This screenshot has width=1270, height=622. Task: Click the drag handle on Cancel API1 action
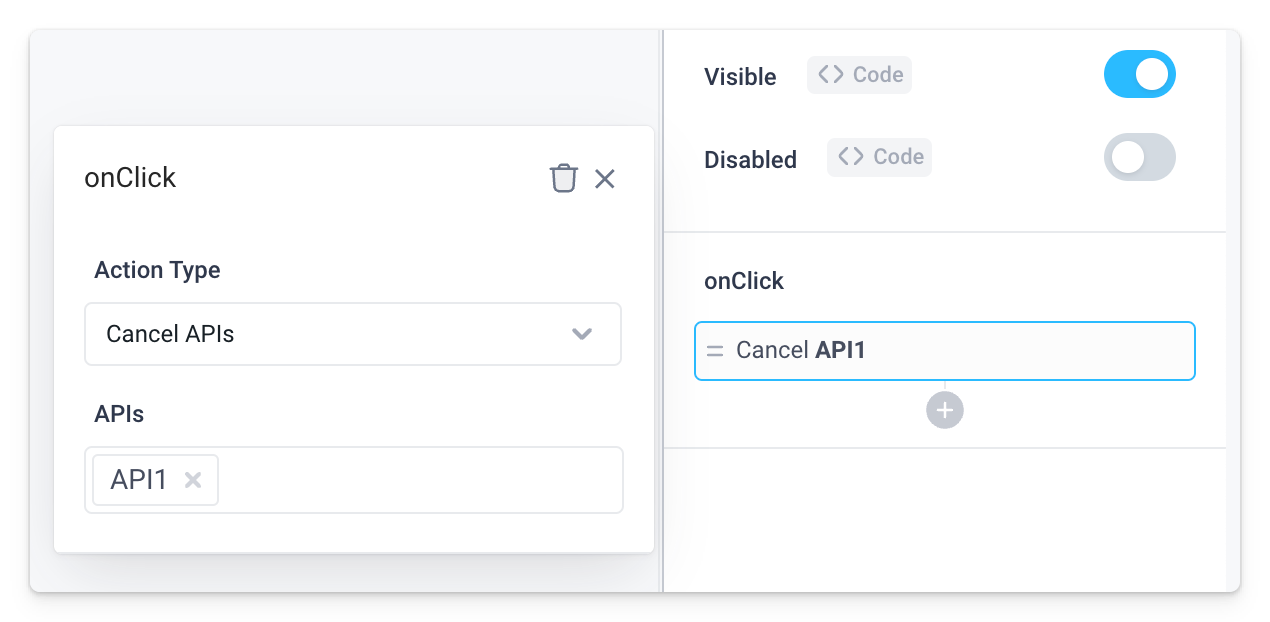coord(715,351)
